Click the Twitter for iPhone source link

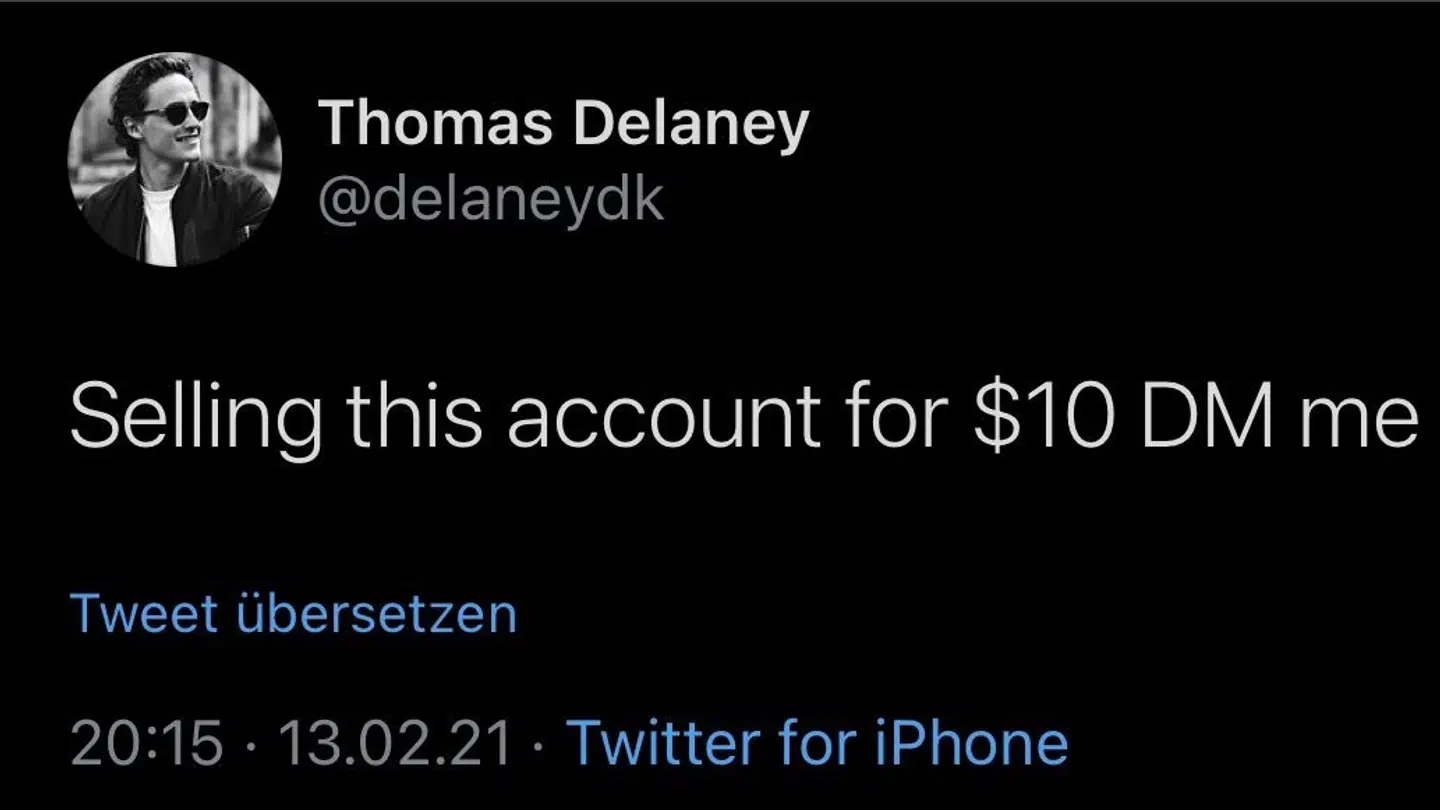click(817, 743)
